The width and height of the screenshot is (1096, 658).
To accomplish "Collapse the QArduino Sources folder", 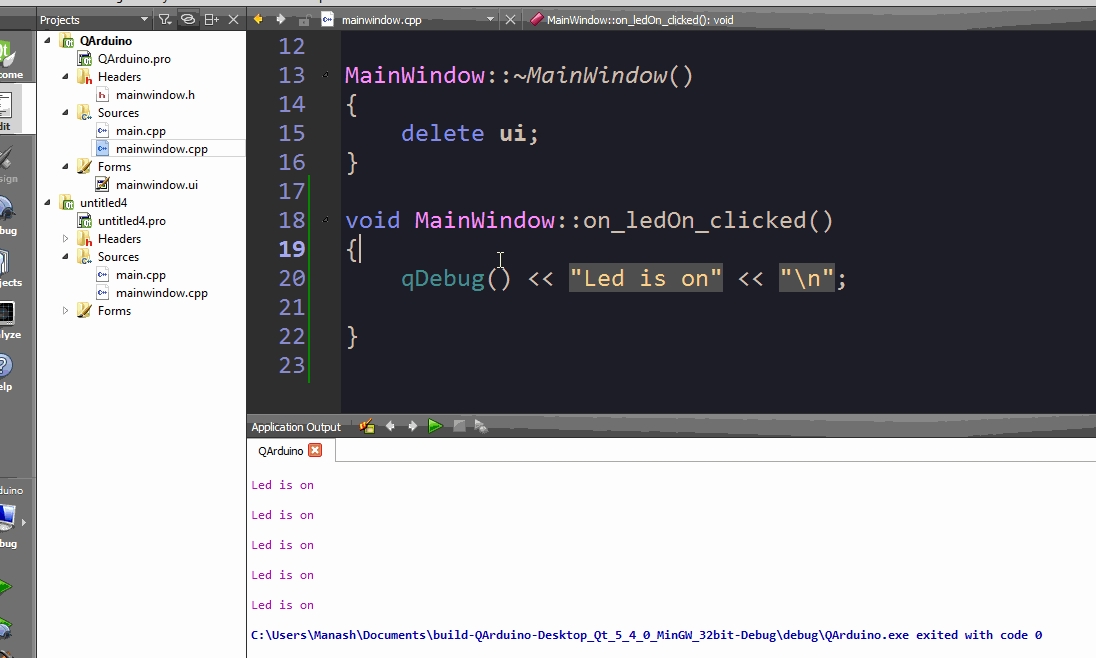I will coord(65,113).
